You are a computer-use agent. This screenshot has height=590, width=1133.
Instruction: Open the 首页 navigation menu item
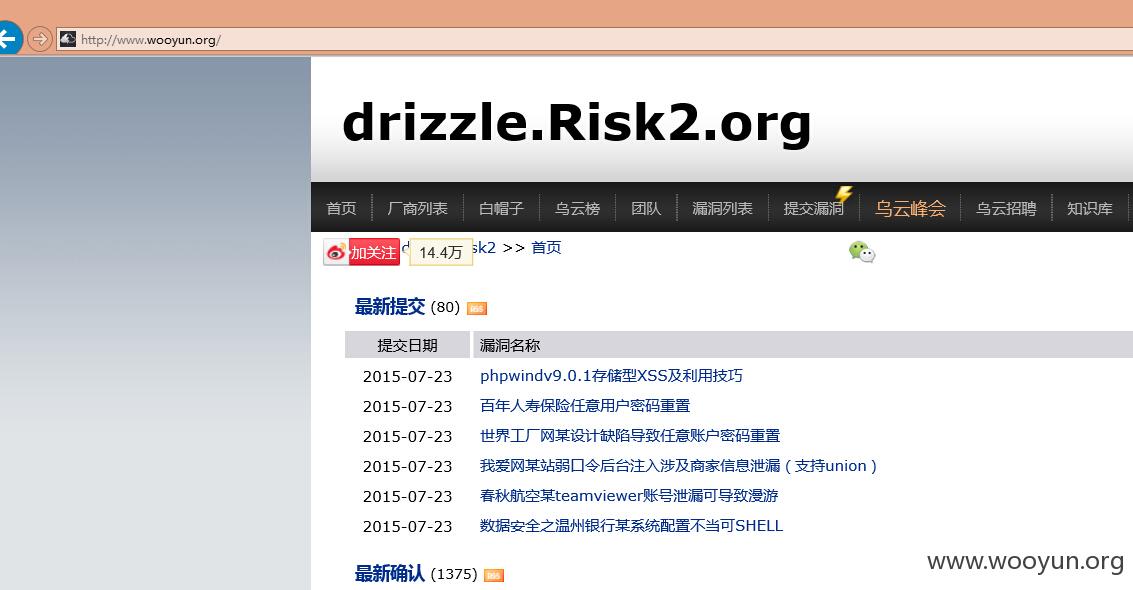click(x=341, y=209)
